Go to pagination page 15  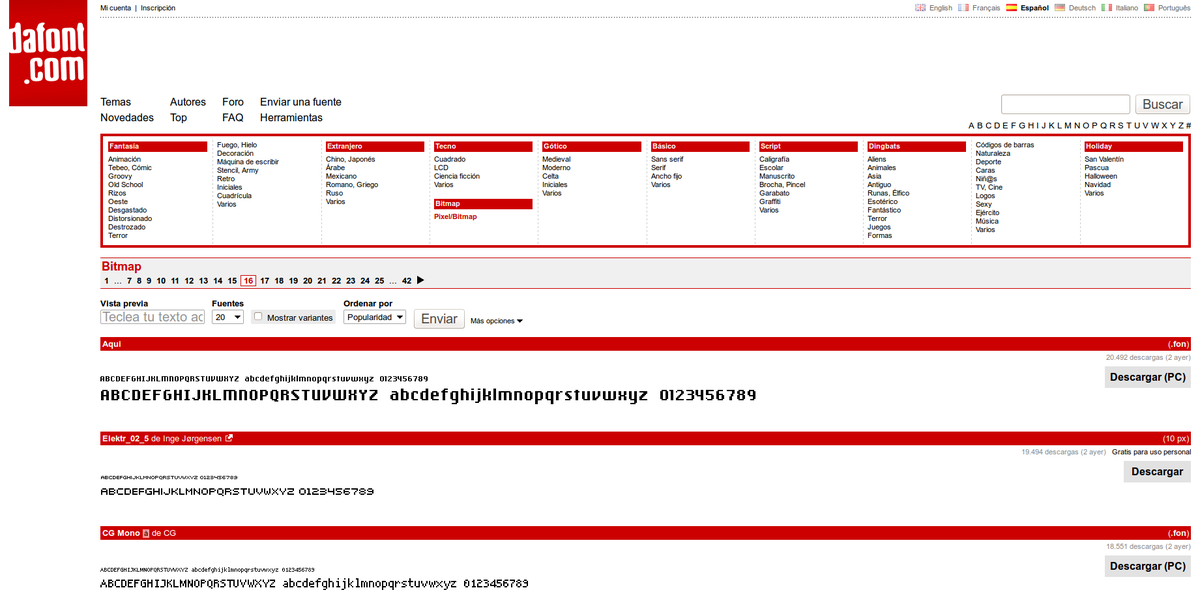(232, 281)
